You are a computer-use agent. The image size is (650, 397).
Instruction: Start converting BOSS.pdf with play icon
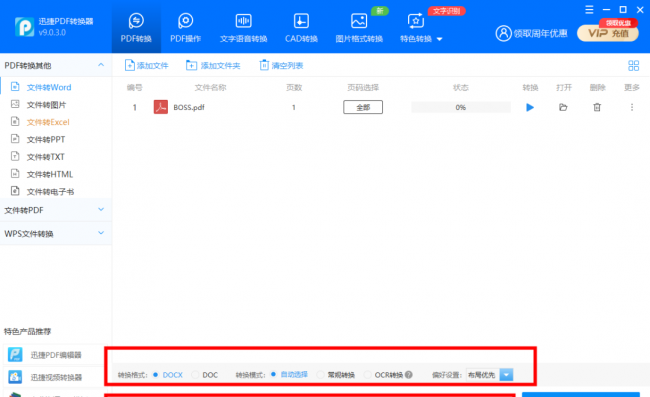530,107
